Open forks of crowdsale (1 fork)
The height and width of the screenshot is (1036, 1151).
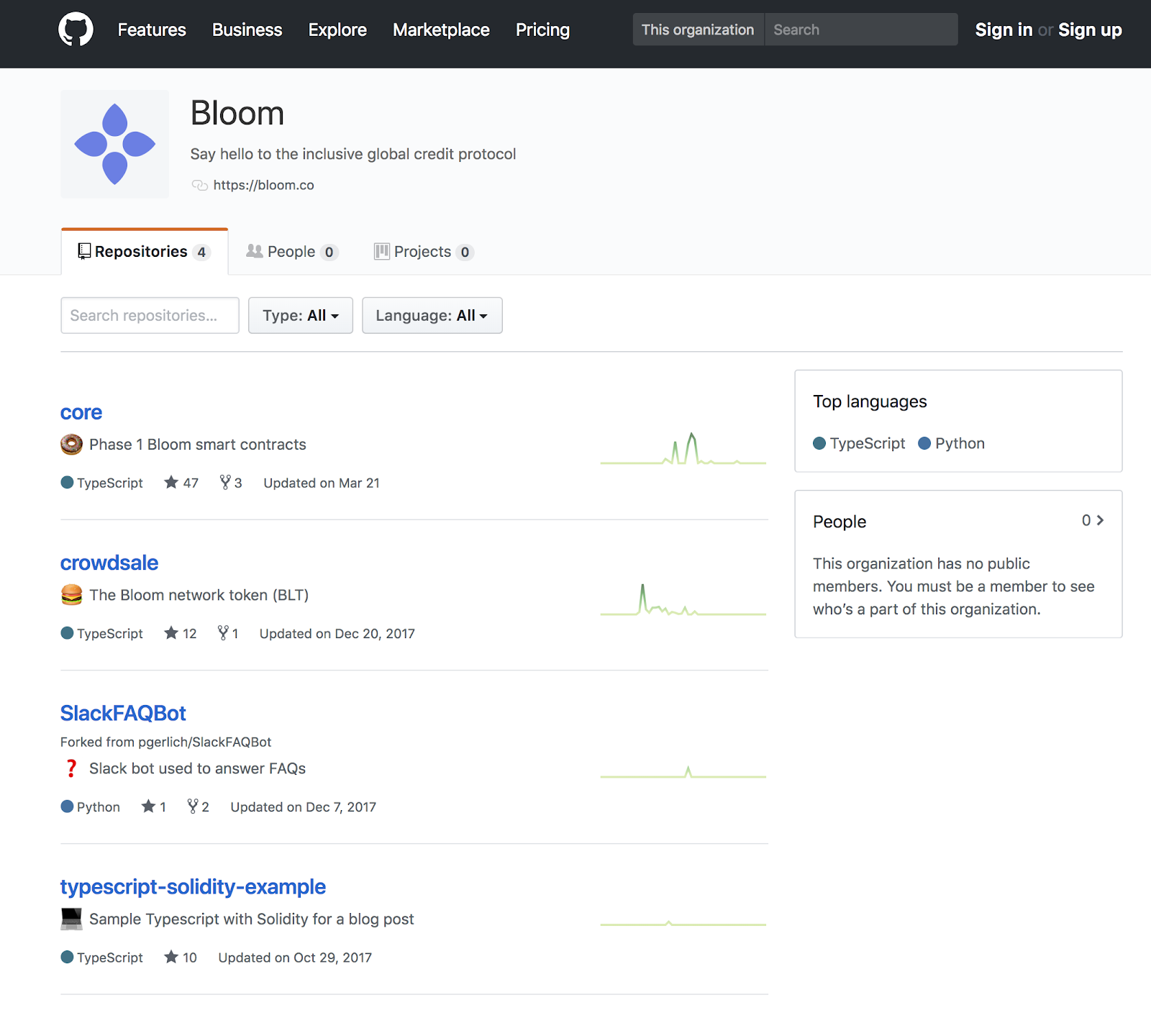[228, 633]
